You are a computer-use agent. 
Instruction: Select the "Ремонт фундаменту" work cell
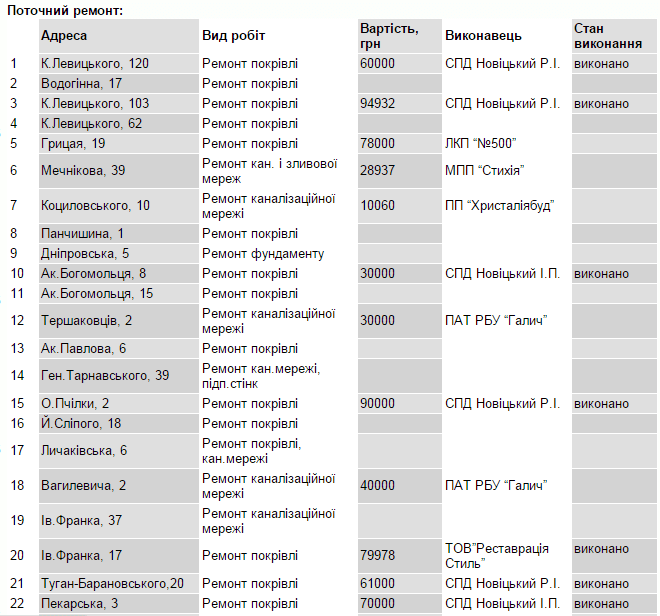click(263, 254)
